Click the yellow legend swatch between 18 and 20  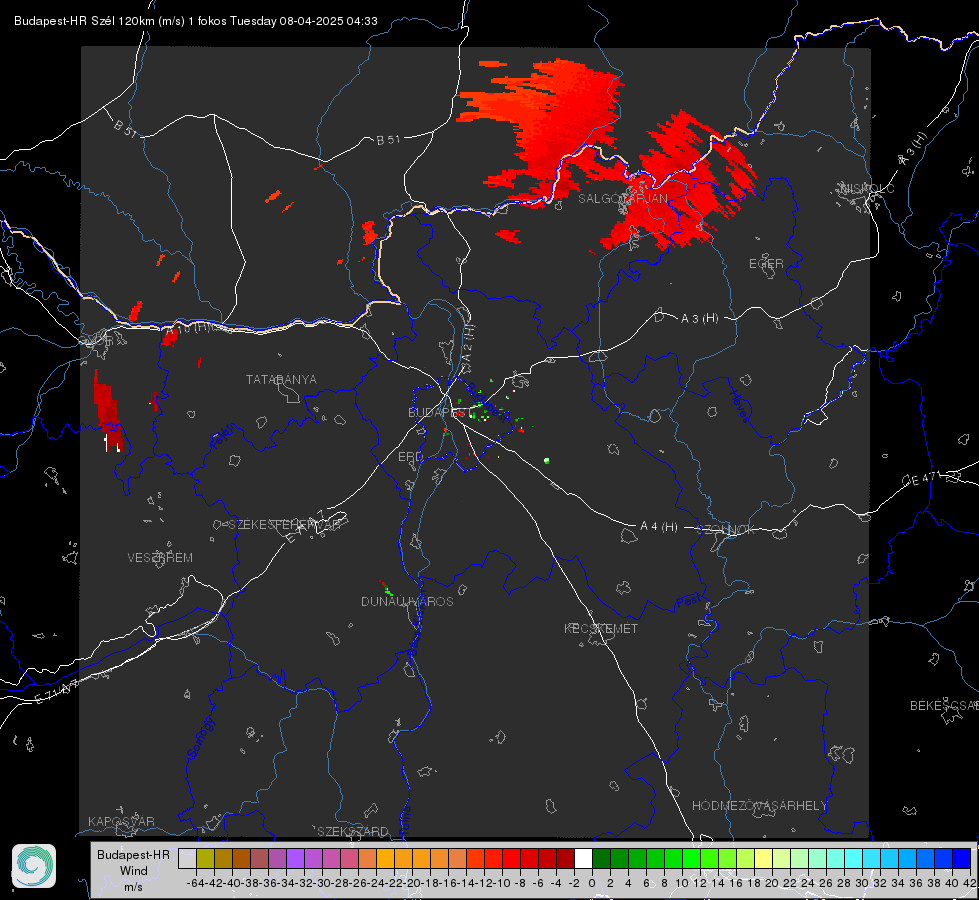(763, 858)
